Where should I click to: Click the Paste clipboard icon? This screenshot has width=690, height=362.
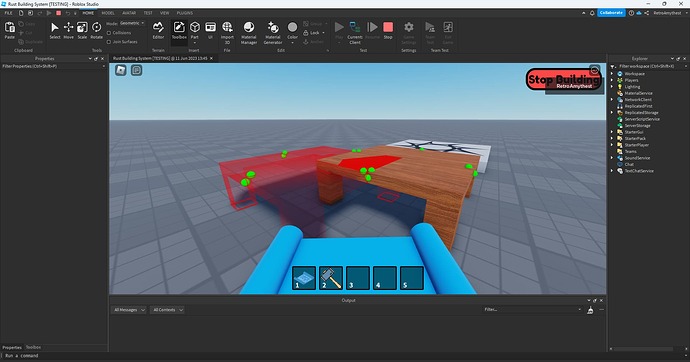tap(10, 28)
